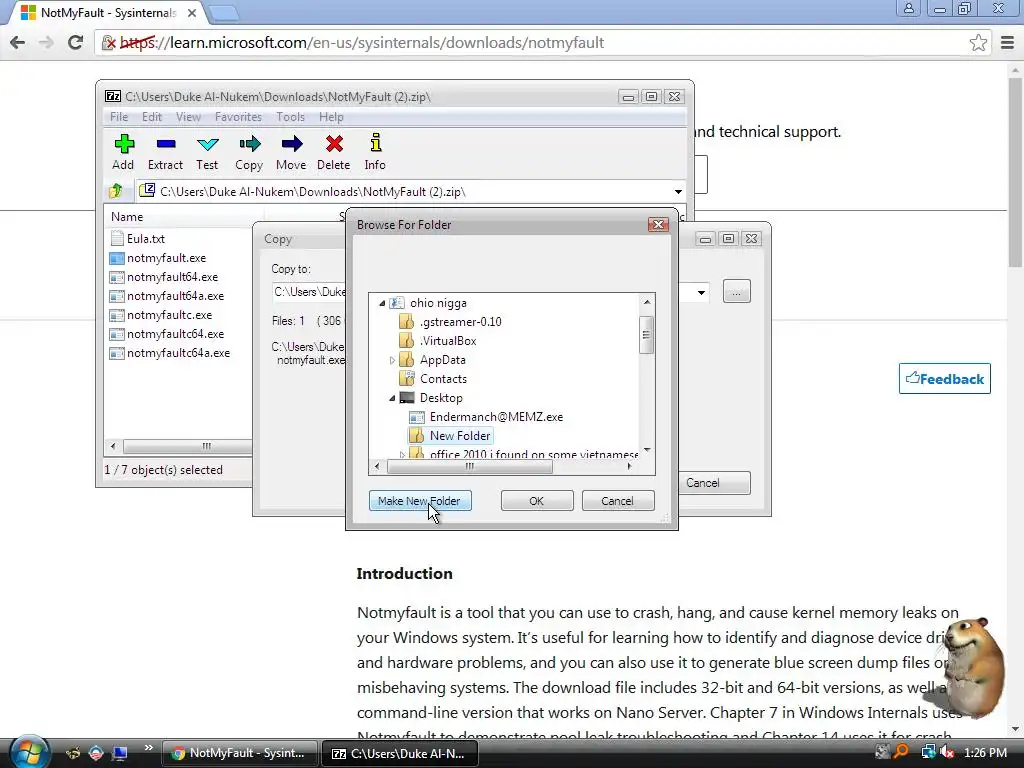Open the Tools menu in 7-Zip

coord(290,117)
